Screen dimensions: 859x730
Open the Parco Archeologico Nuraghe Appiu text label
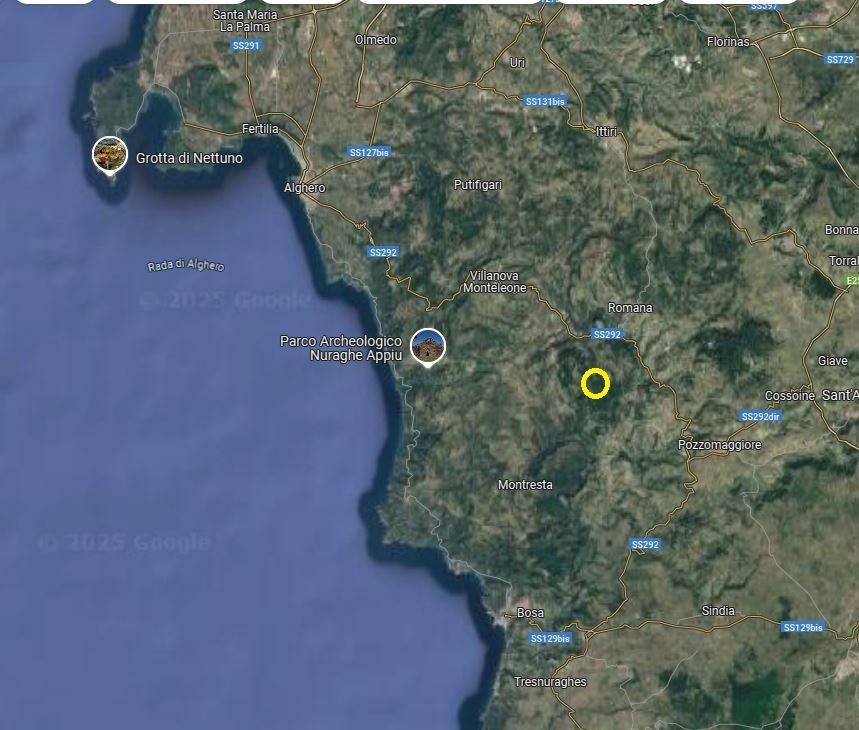[341, 348]
